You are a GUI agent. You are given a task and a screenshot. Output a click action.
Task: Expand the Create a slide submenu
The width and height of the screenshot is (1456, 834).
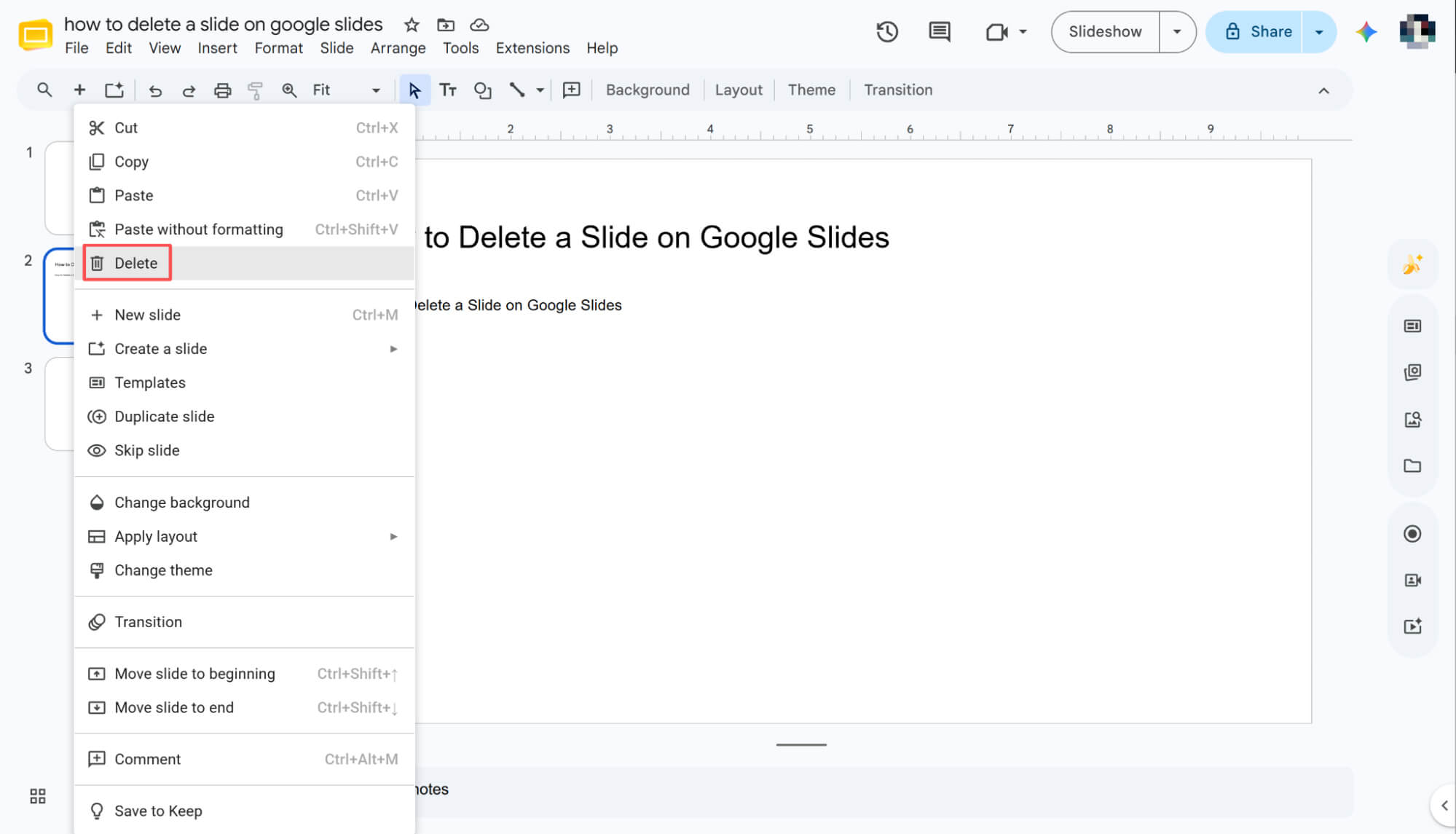coord(393,349)
